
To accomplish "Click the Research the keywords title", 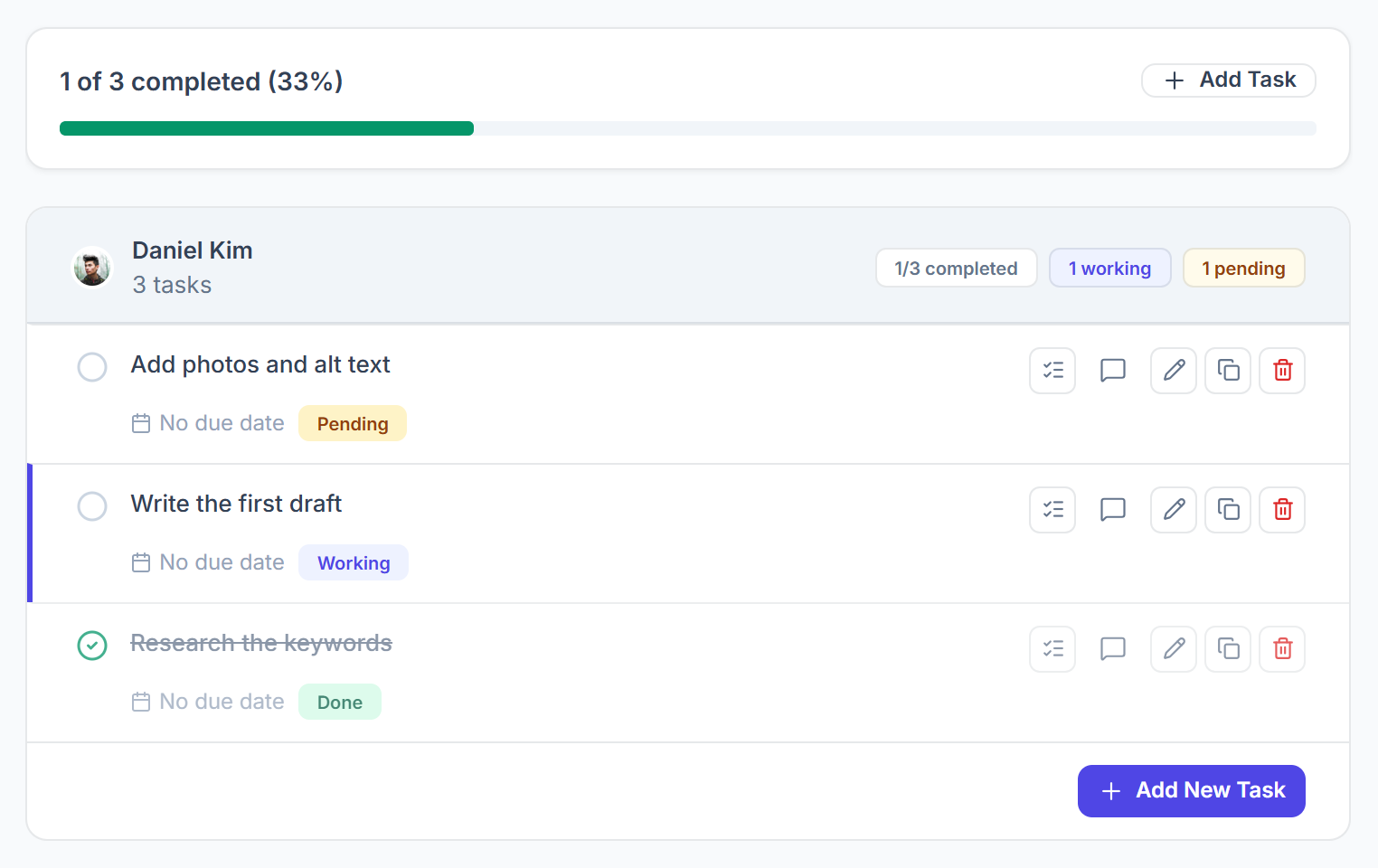I will tap(261, 643).
